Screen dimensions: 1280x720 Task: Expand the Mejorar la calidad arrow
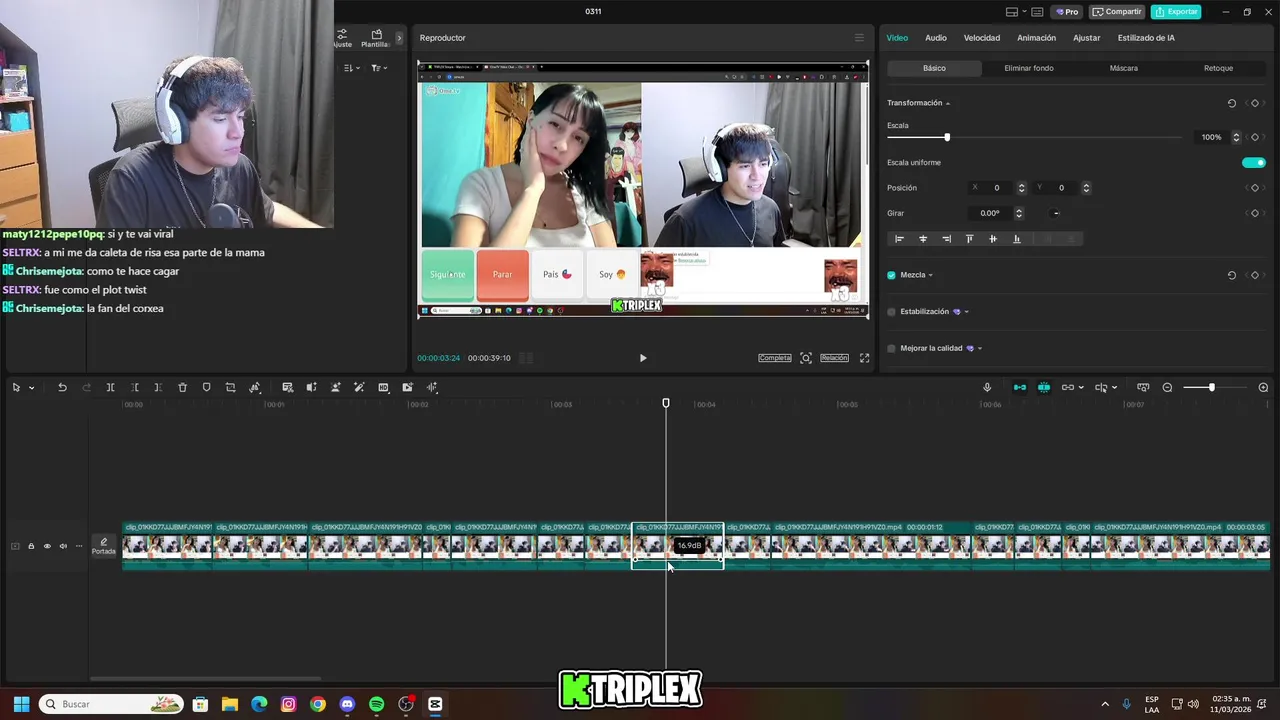click(980, 349)
